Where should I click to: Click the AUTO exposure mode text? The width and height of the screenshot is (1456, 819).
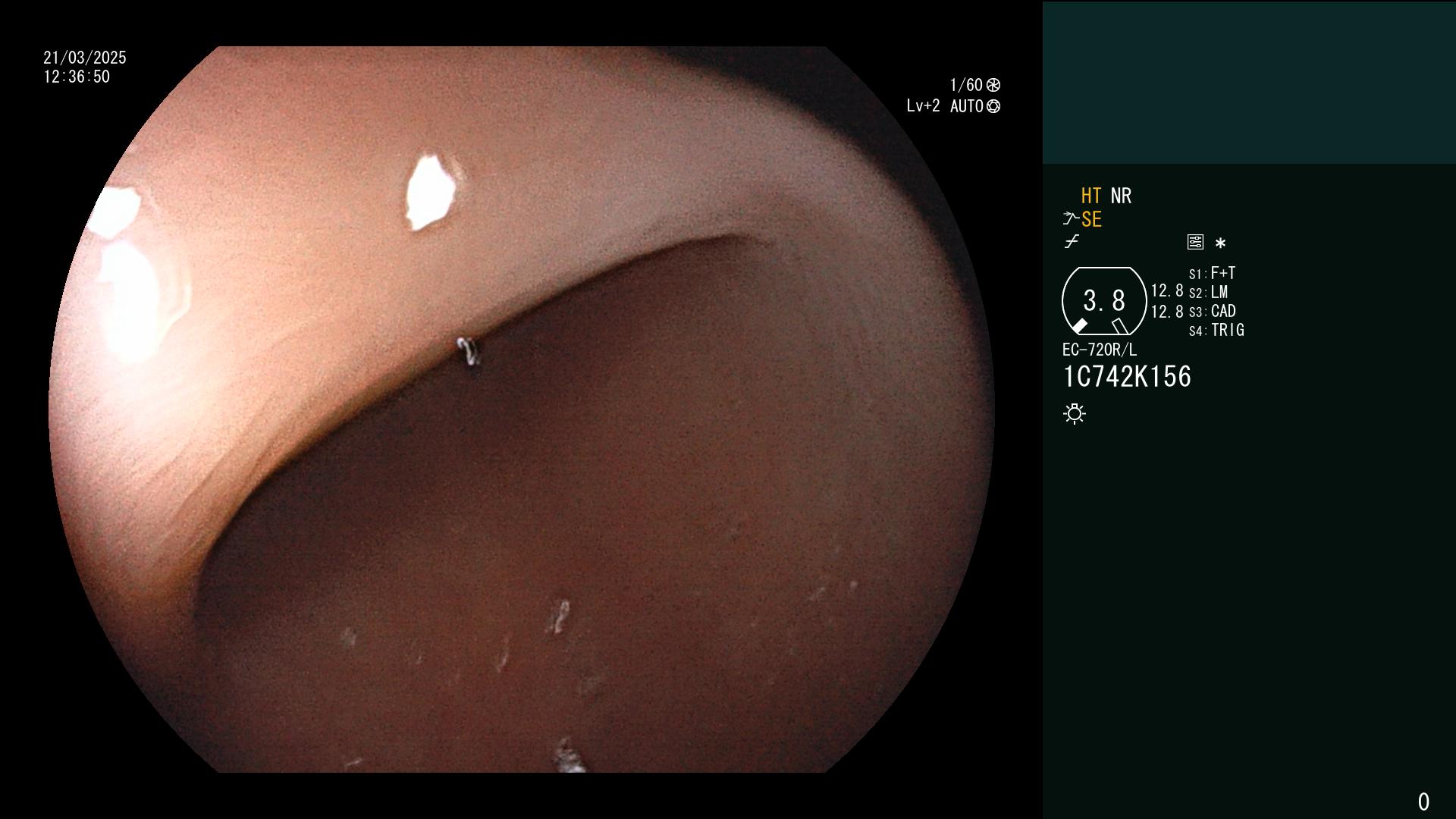(966, 106)
